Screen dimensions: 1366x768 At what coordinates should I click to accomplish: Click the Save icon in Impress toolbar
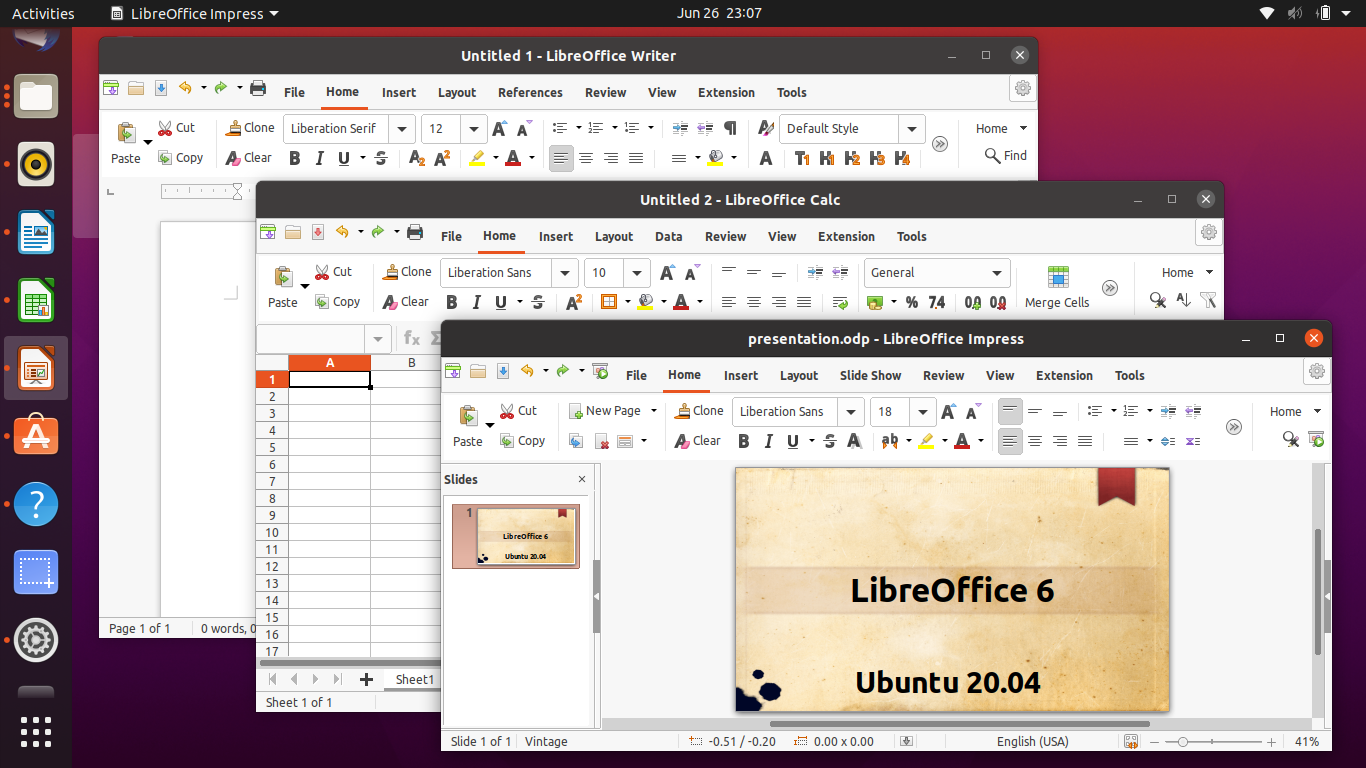coord(503,370)
